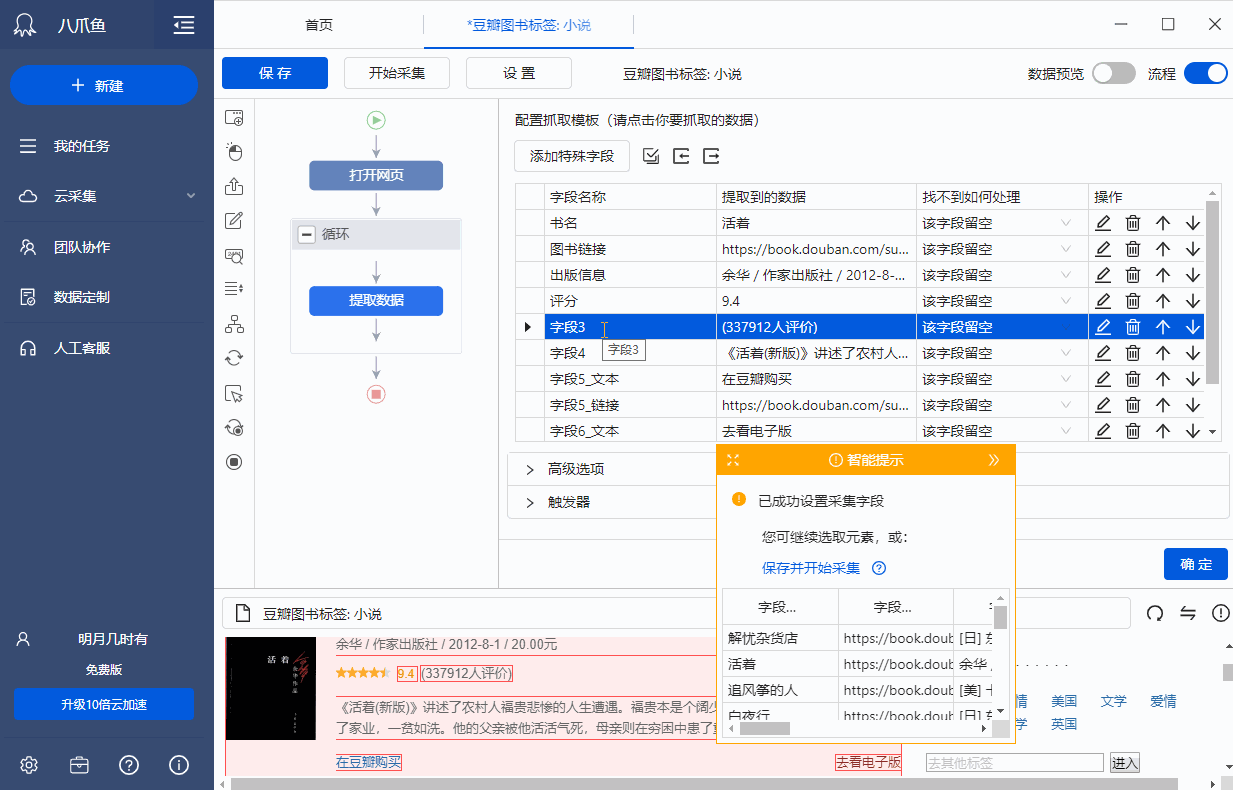1233x790 pixels.
Task: Click 开始采集 button
Action: [x=397, y=73]
